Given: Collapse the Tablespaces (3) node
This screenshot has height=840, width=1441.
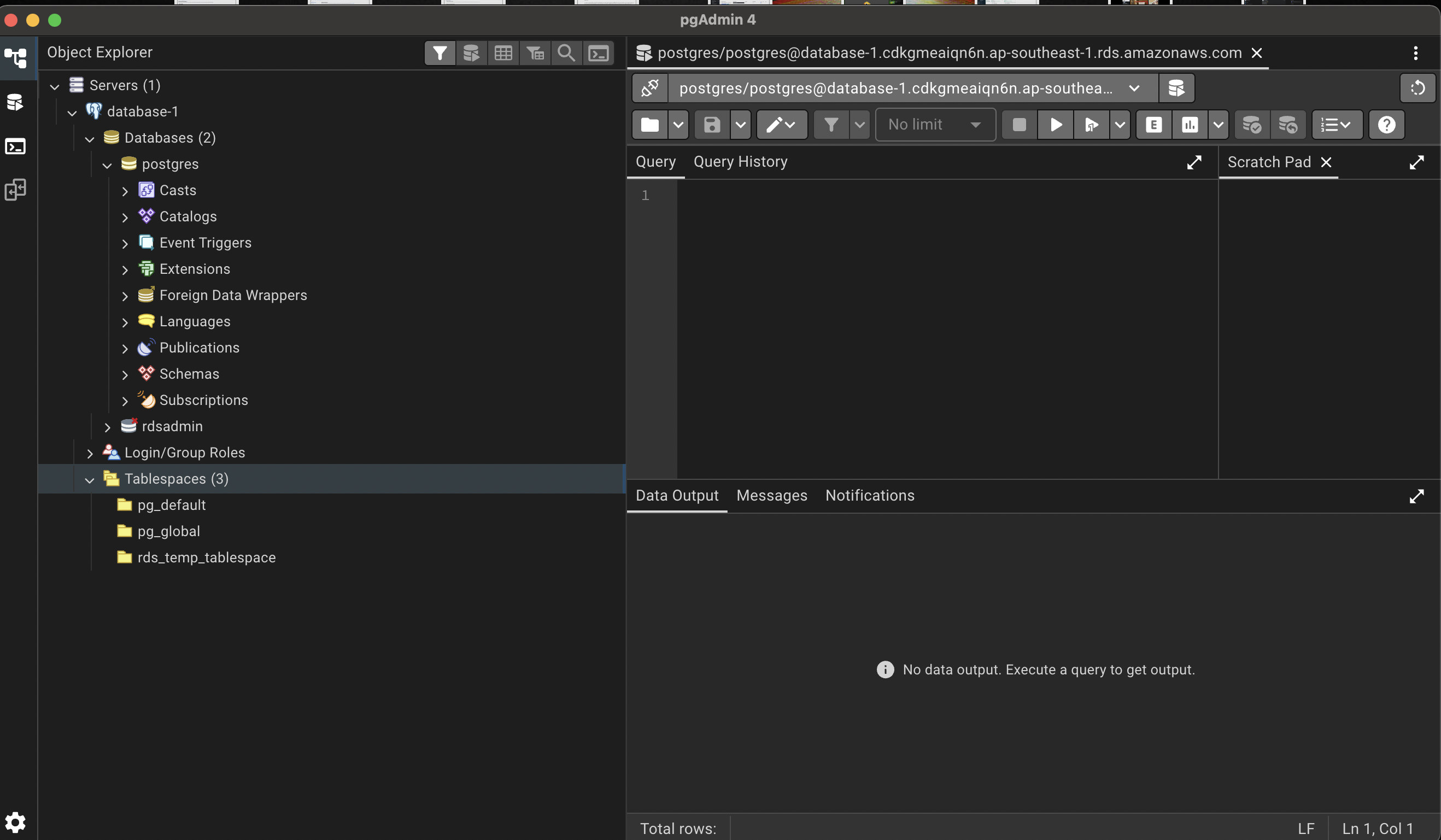Looking at the screenshot, I should point(89,480).
